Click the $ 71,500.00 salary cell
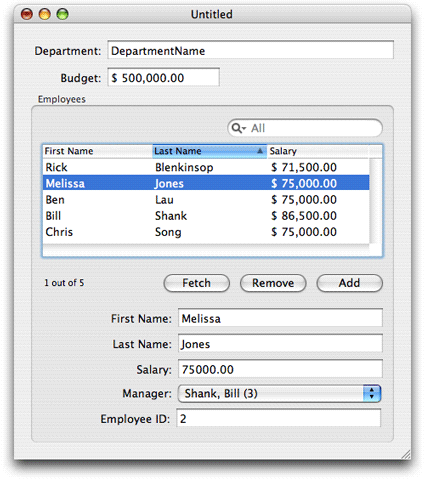 click(304, 167)
